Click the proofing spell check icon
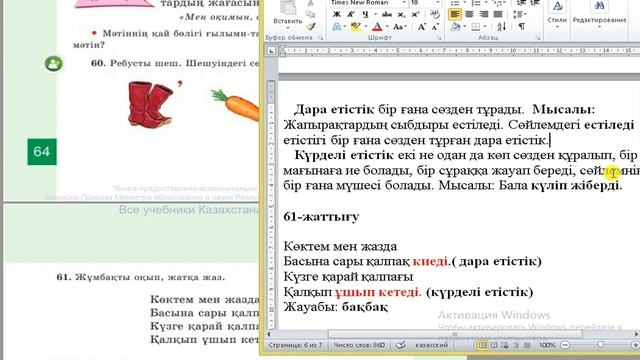The image size is (640, 360). coord(400,345)
